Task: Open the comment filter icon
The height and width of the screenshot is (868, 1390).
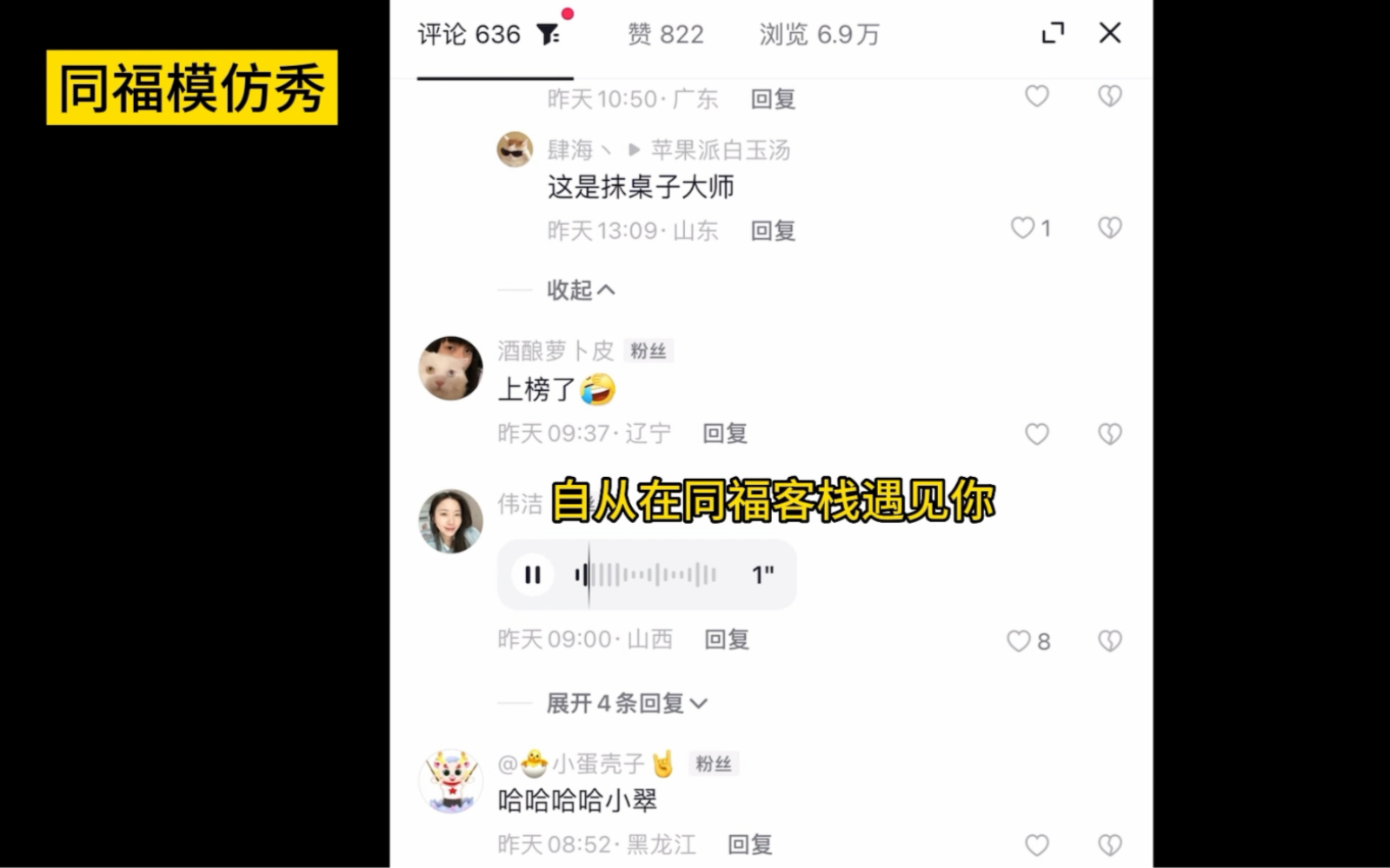Action: (549, 35)
